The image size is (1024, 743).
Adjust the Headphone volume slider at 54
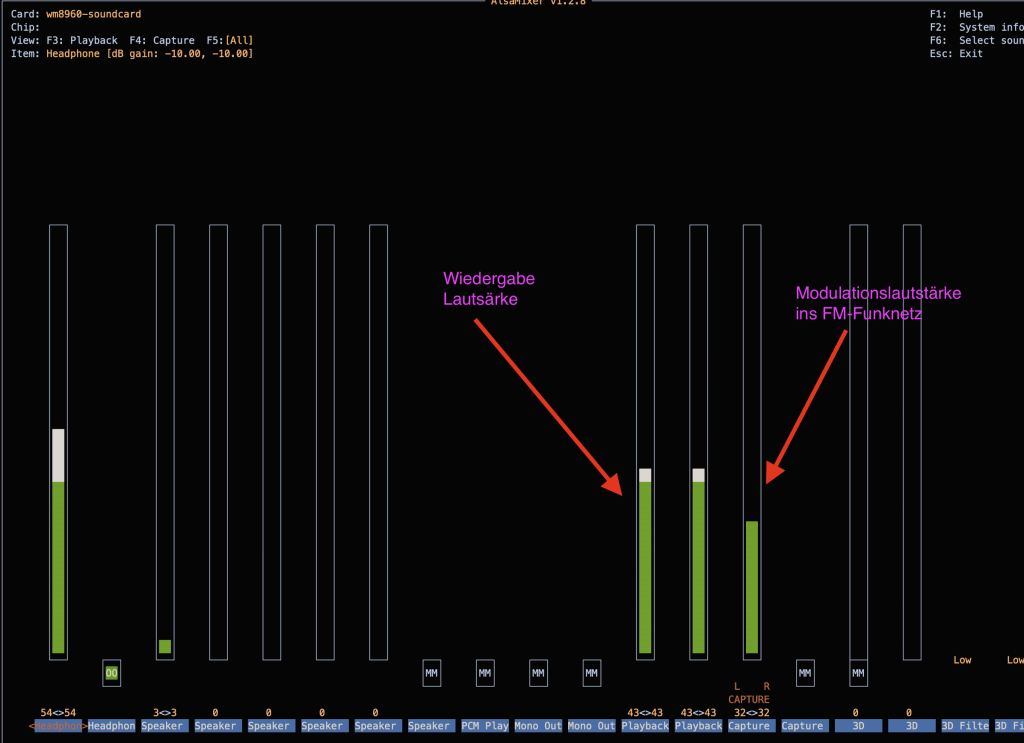[x=58, y=442]
